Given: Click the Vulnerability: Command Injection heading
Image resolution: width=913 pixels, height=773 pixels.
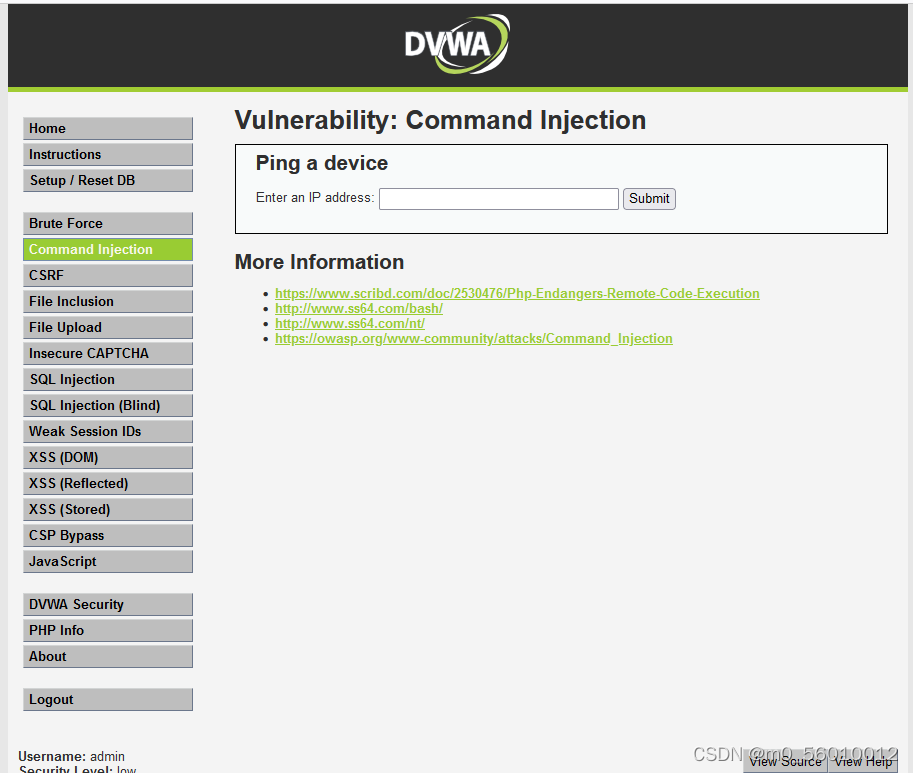Looking at the screenshot, I should pos(440,120).
